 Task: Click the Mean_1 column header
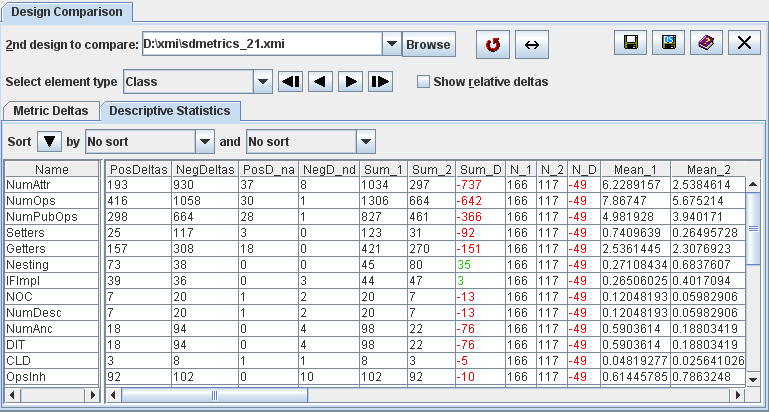click(636, 169)
